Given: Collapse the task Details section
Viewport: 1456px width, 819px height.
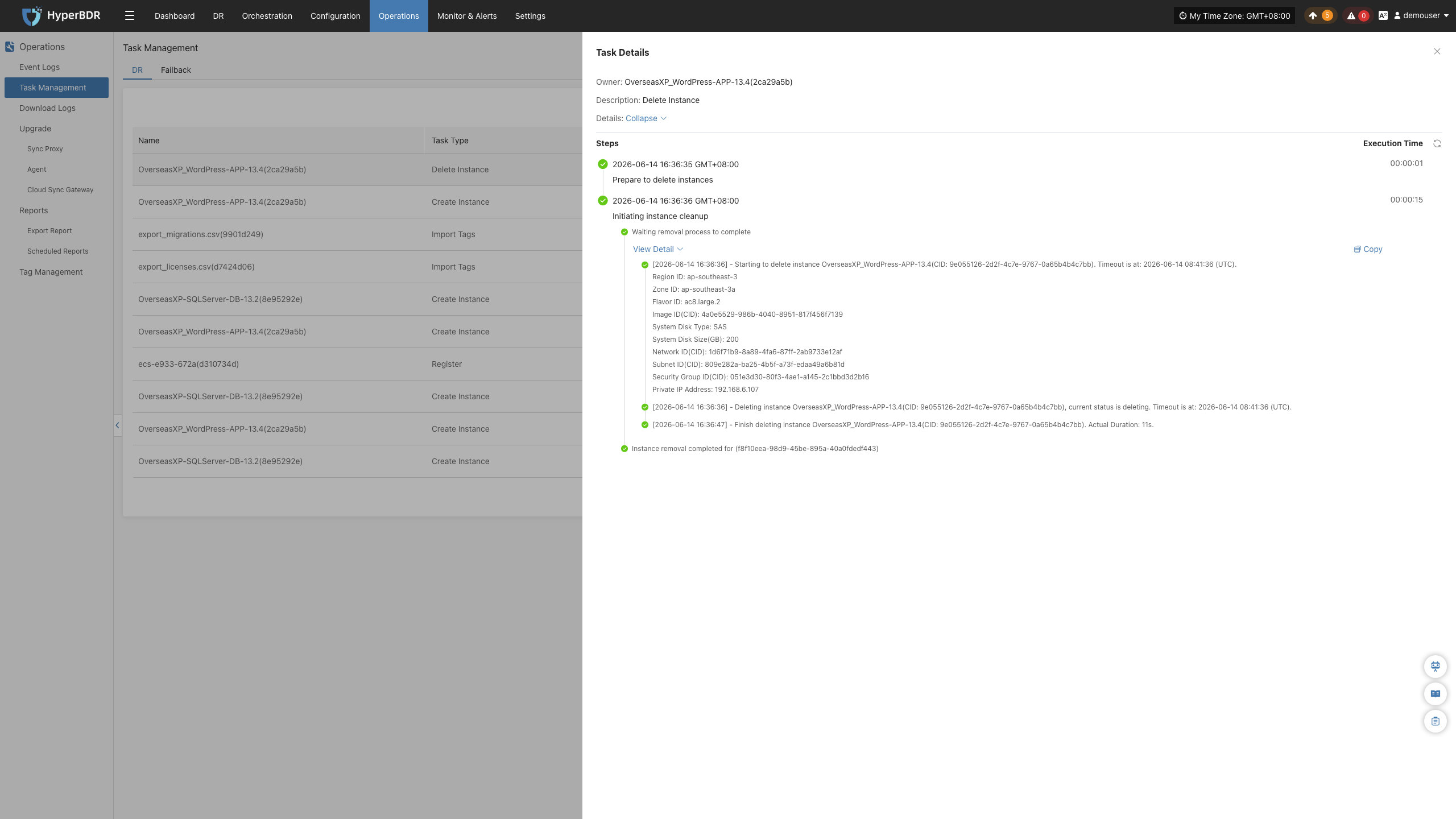Looking at the screenshot, I should pos(646,118).
